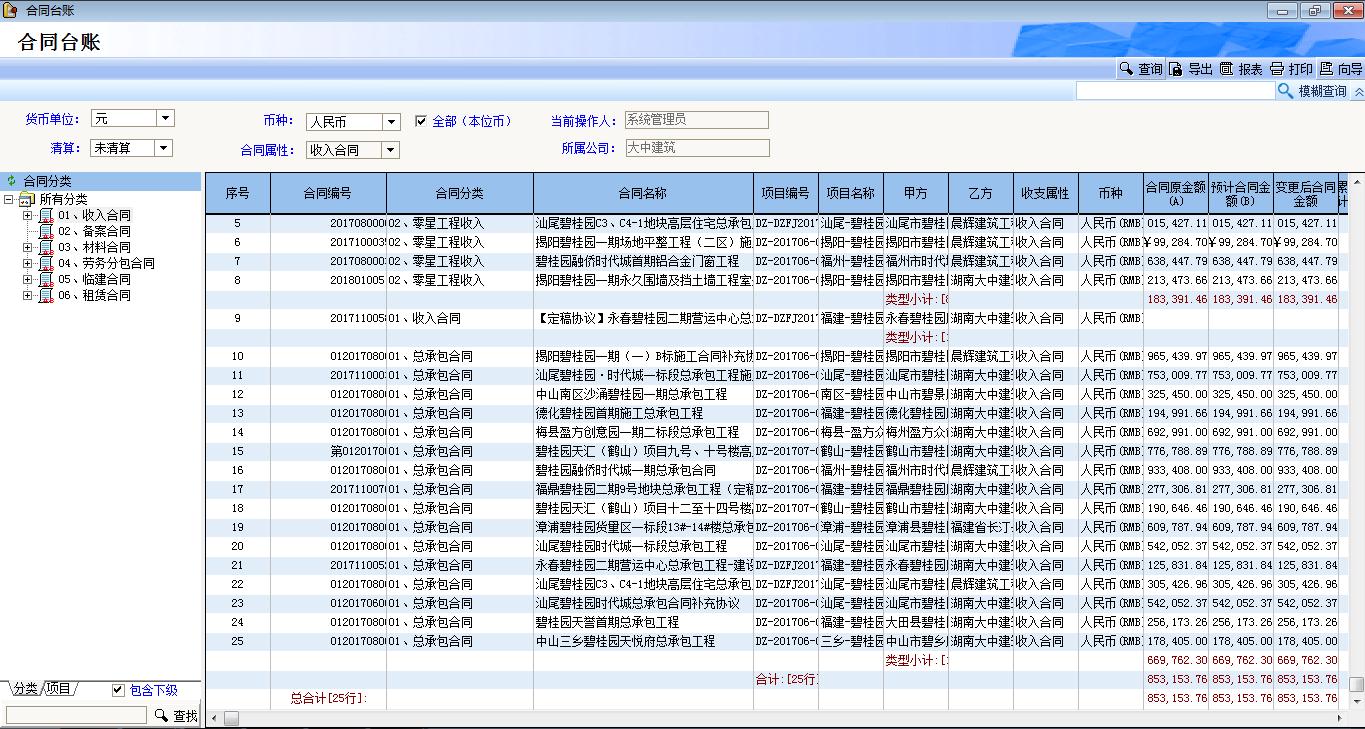Click the 导出 export icon
Image resolution: width=1365 pixels, height=729 pixels.
[1176, 69]
